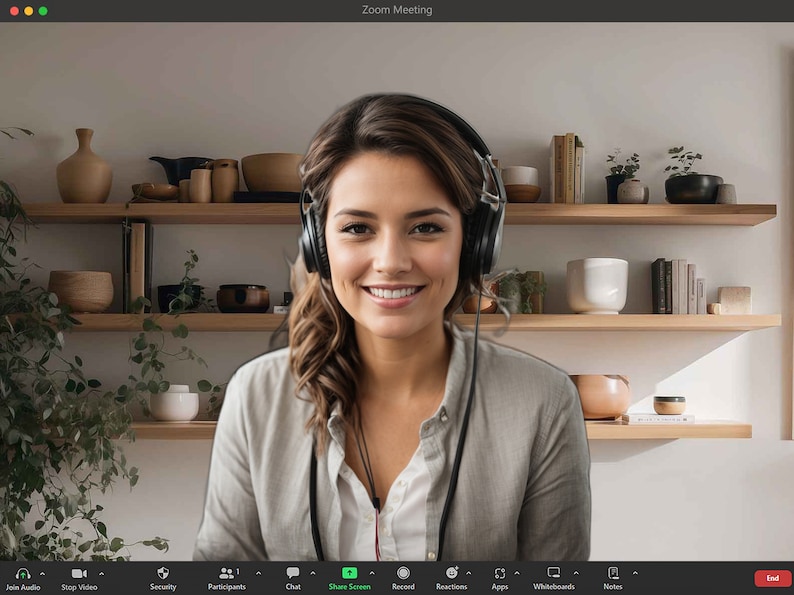Open the Notes icon
The width and height of the screenshot is (794, 595).
click(613, 573)
